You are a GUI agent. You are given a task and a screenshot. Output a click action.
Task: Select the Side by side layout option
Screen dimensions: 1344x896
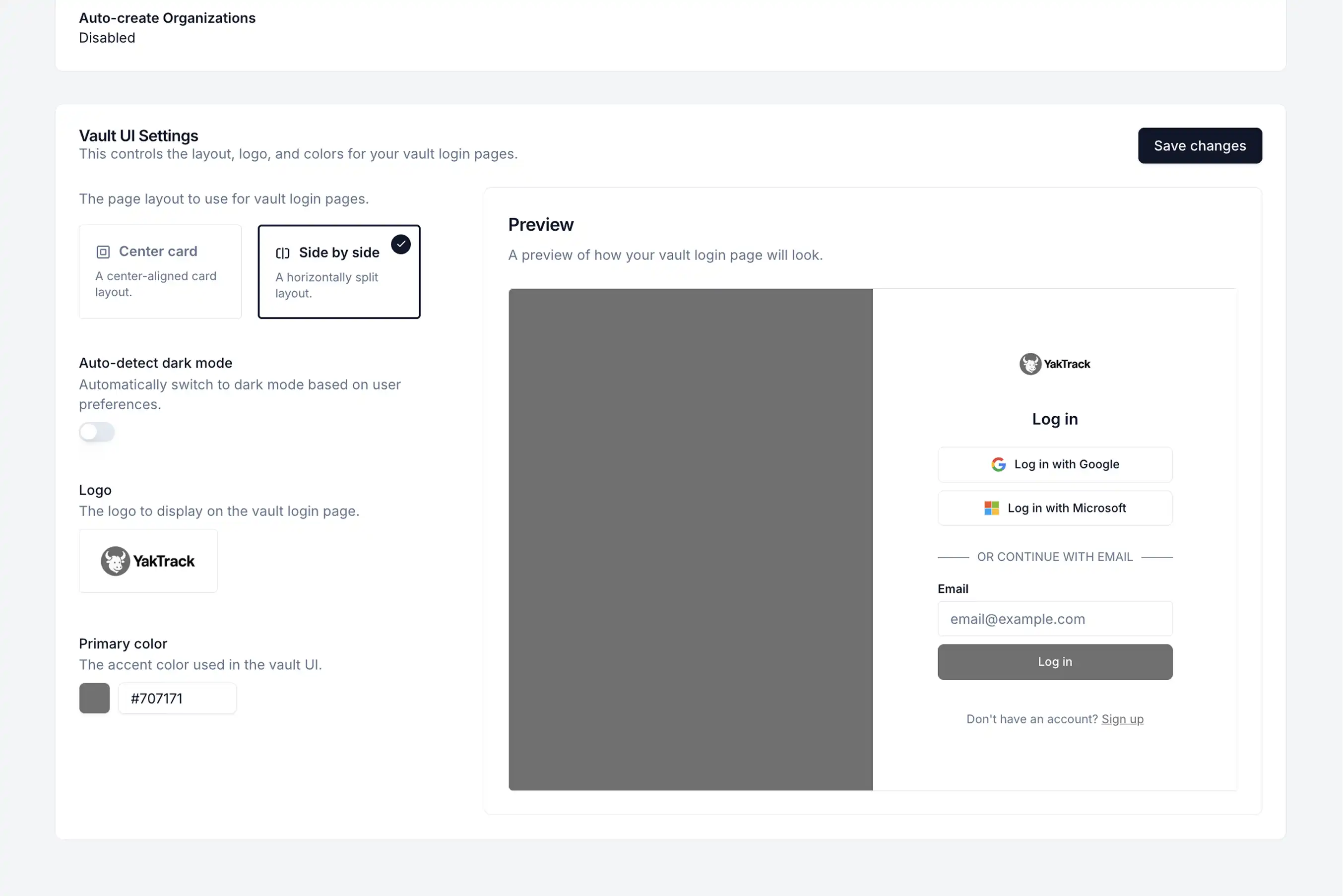pos(339,271)
